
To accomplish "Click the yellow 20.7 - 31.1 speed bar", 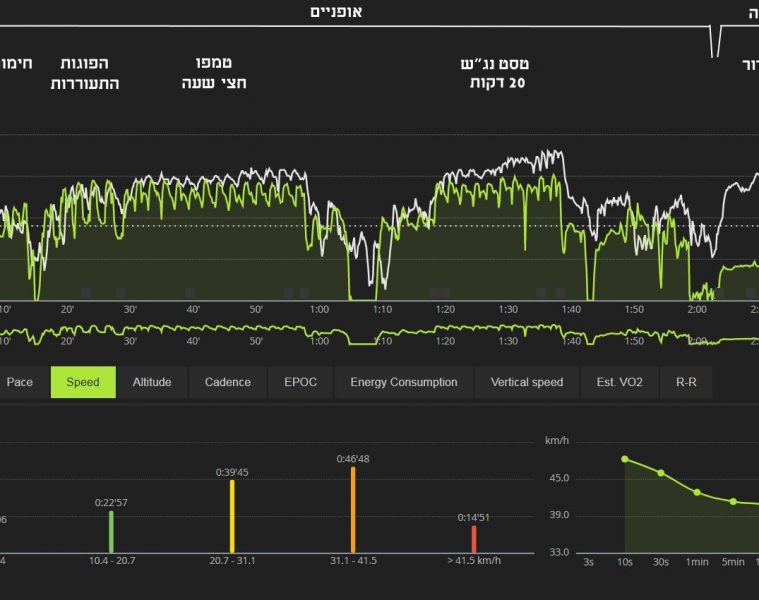I will [x=232, y=516].
